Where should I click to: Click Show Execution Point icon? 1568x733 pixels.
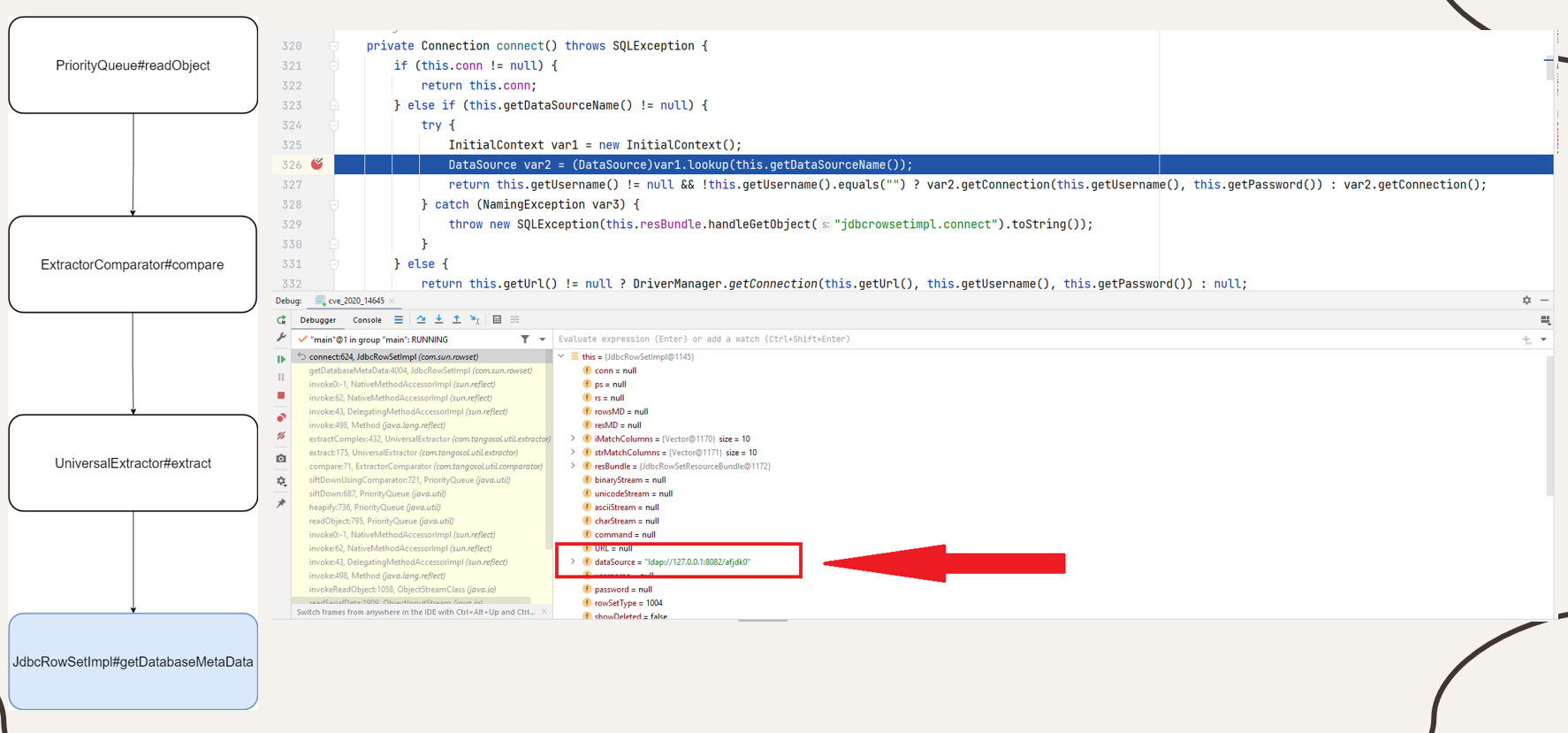399,320
